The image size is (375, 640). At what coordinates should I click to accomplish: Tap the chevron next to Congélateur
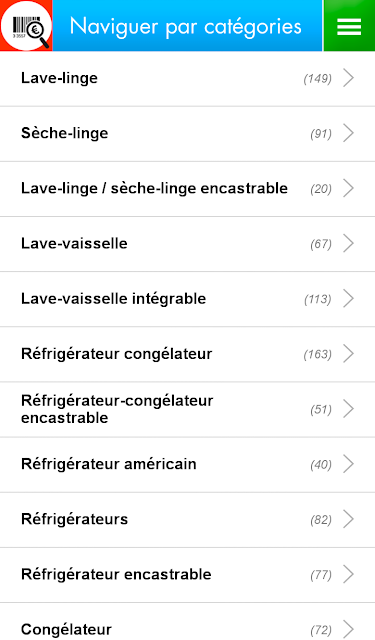[x=348, y=629]
